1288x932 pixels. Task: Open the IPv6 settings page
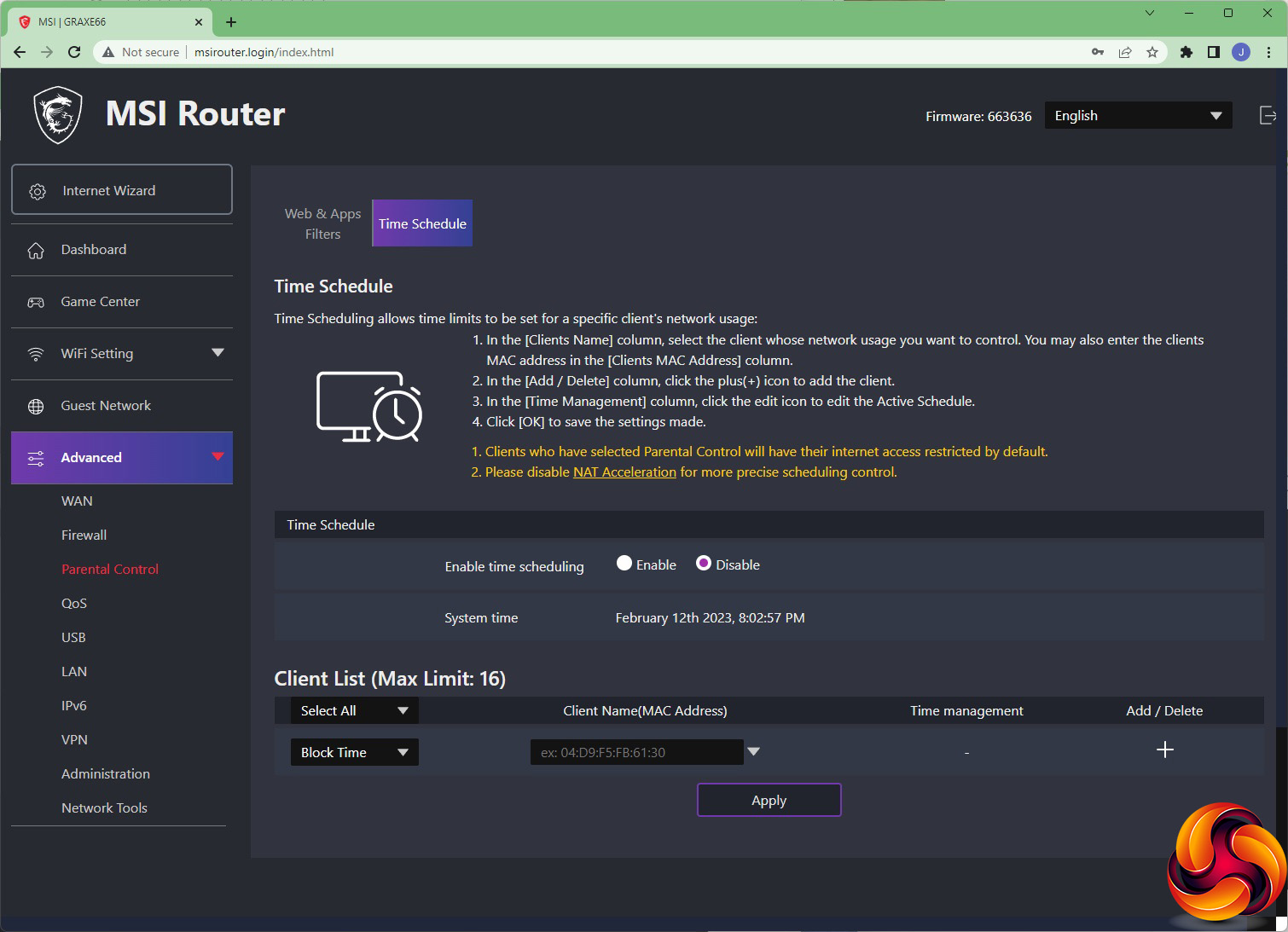(74, 706)
